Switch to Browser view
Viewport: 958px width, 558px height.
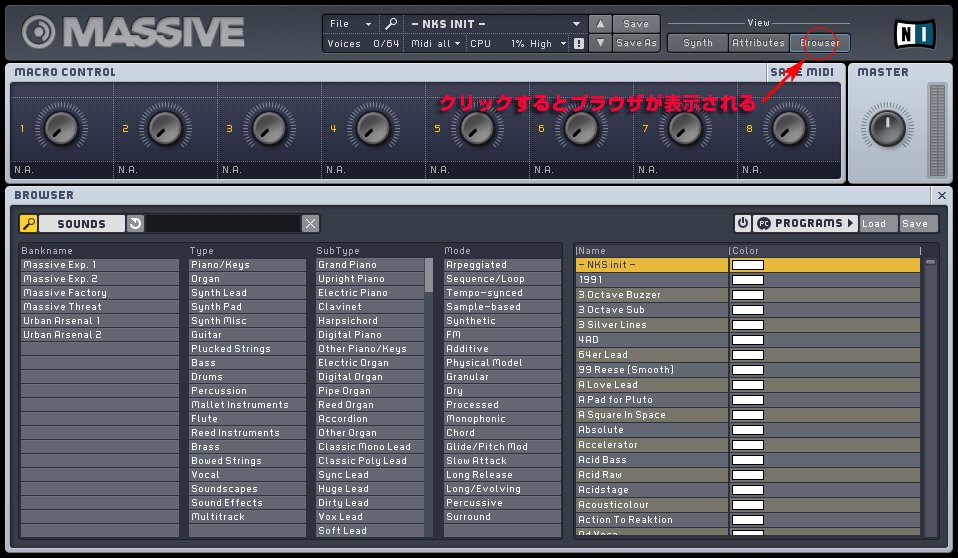[x=819, y=43]
